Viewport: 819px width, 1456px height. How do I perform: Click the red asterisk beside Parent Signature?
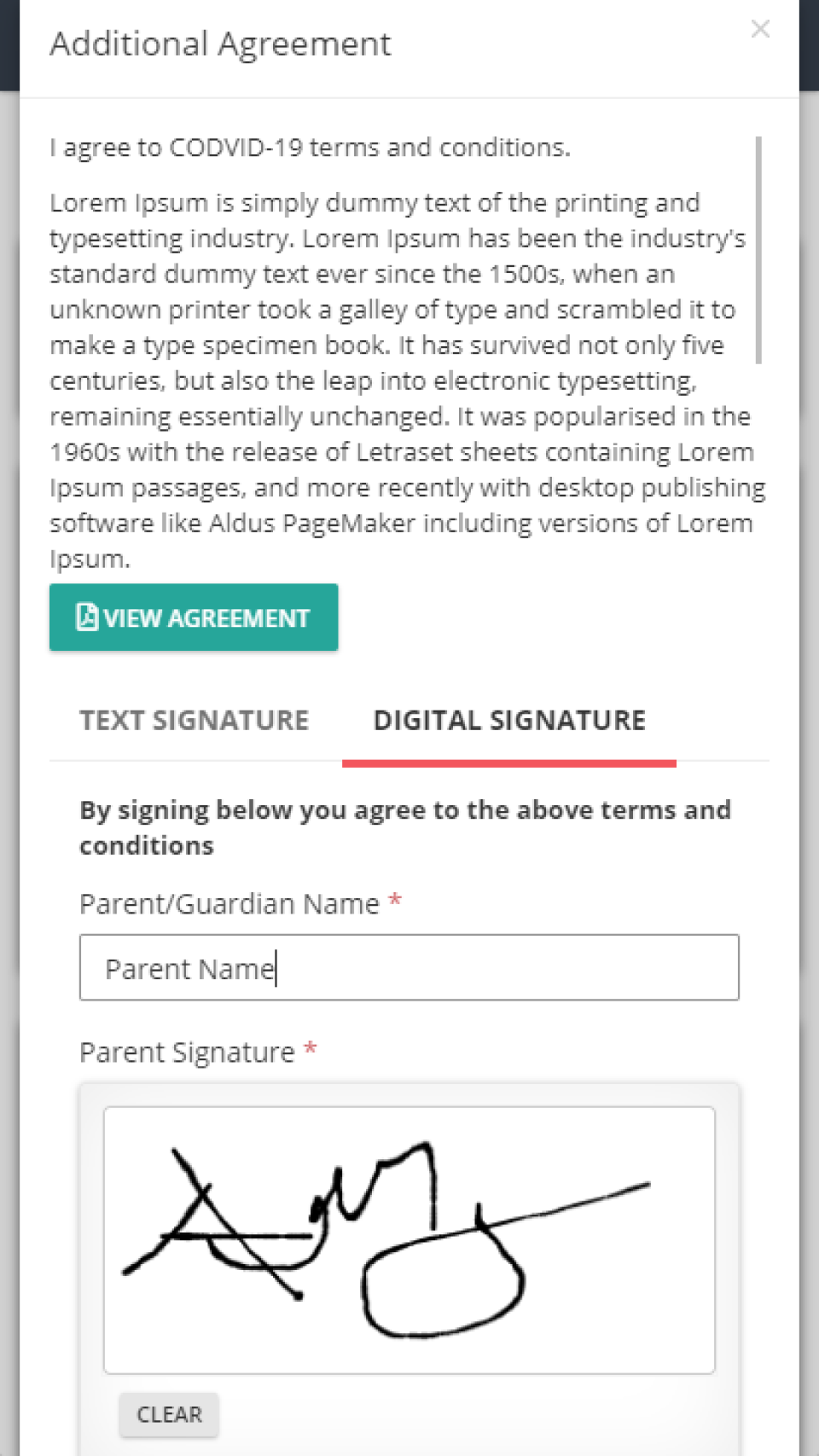[311, 1048]
